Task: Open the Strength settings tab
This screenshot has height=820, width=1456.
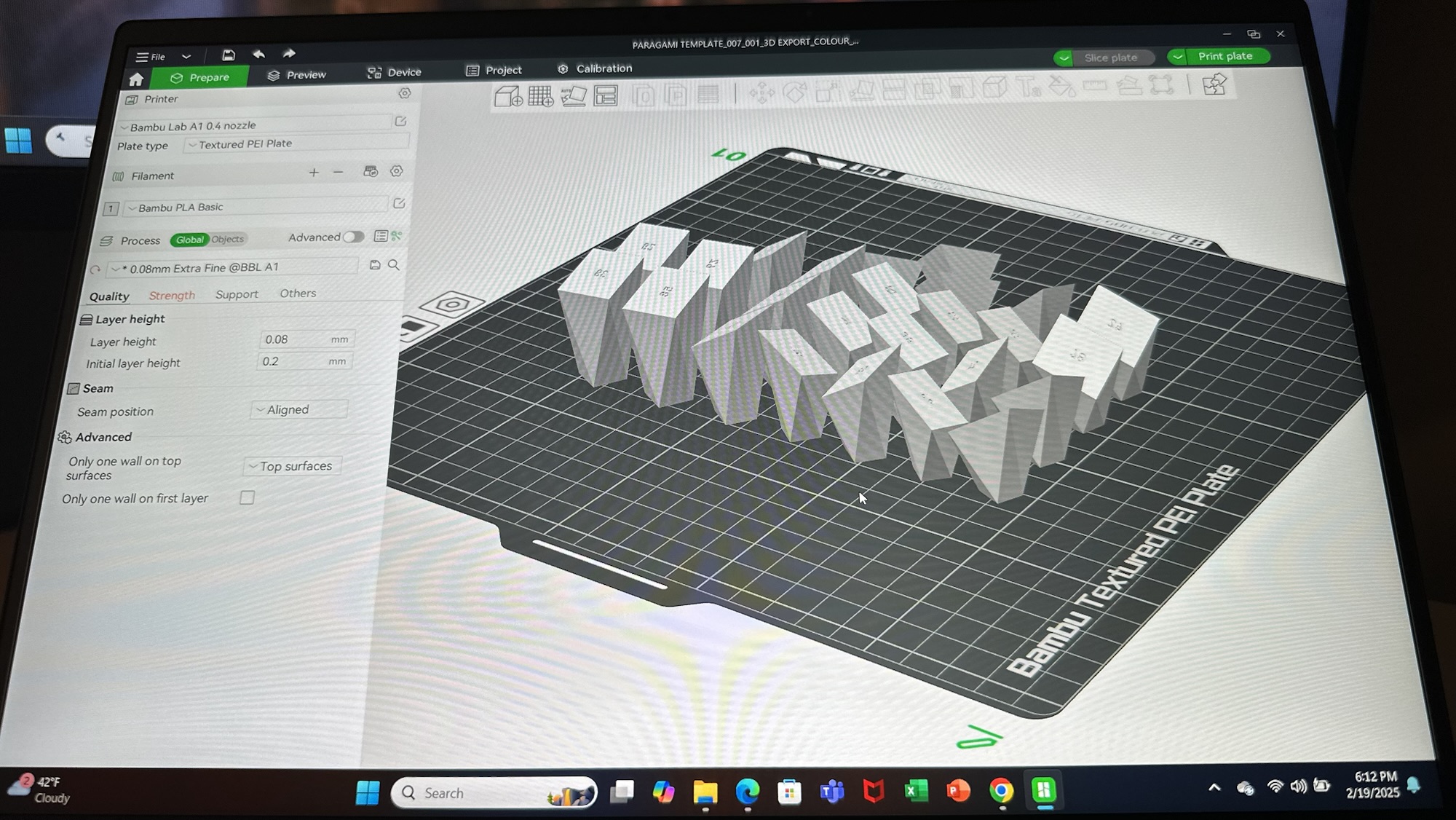Action: (x=172, y=295)
